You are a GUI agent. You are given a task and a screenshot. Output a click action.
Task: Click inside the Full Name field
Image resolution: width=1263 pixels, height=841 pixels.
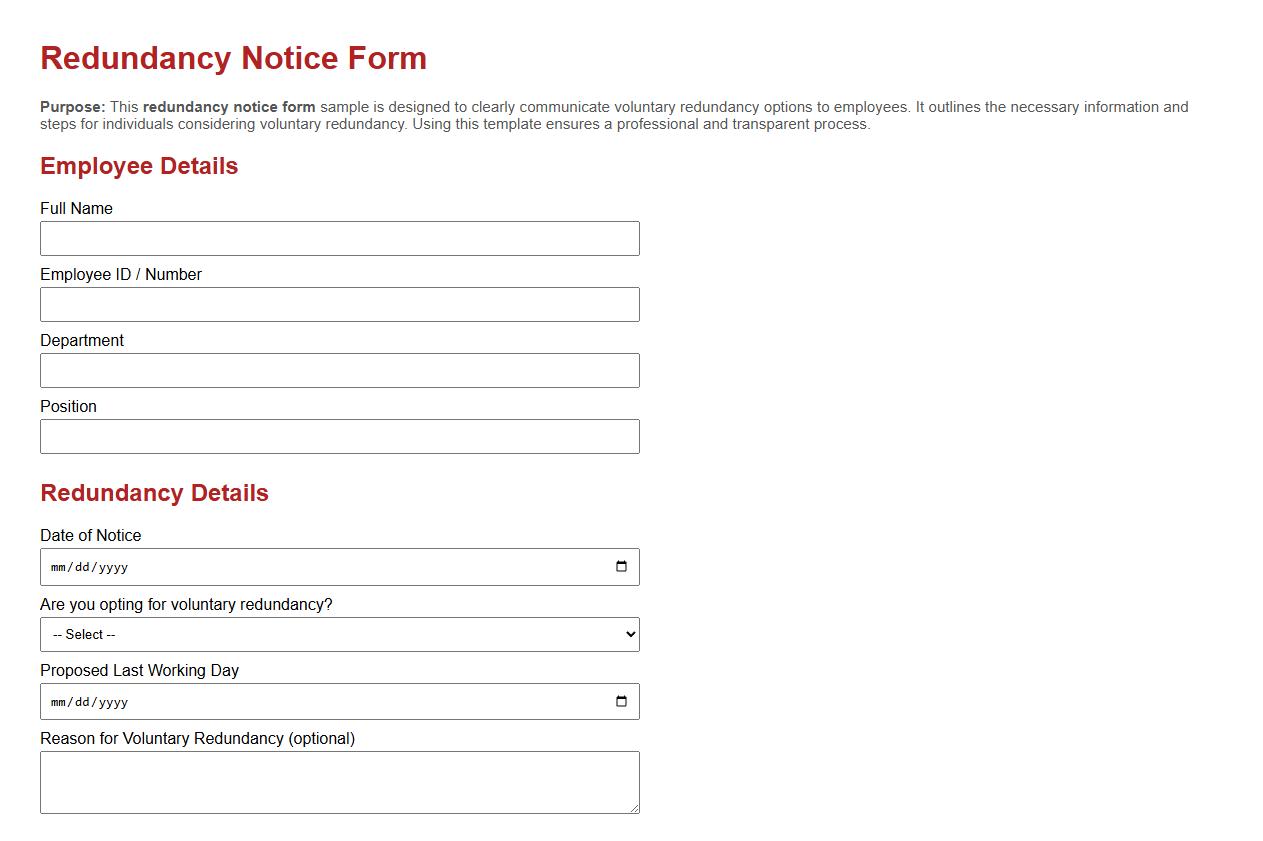click(339, 238)
